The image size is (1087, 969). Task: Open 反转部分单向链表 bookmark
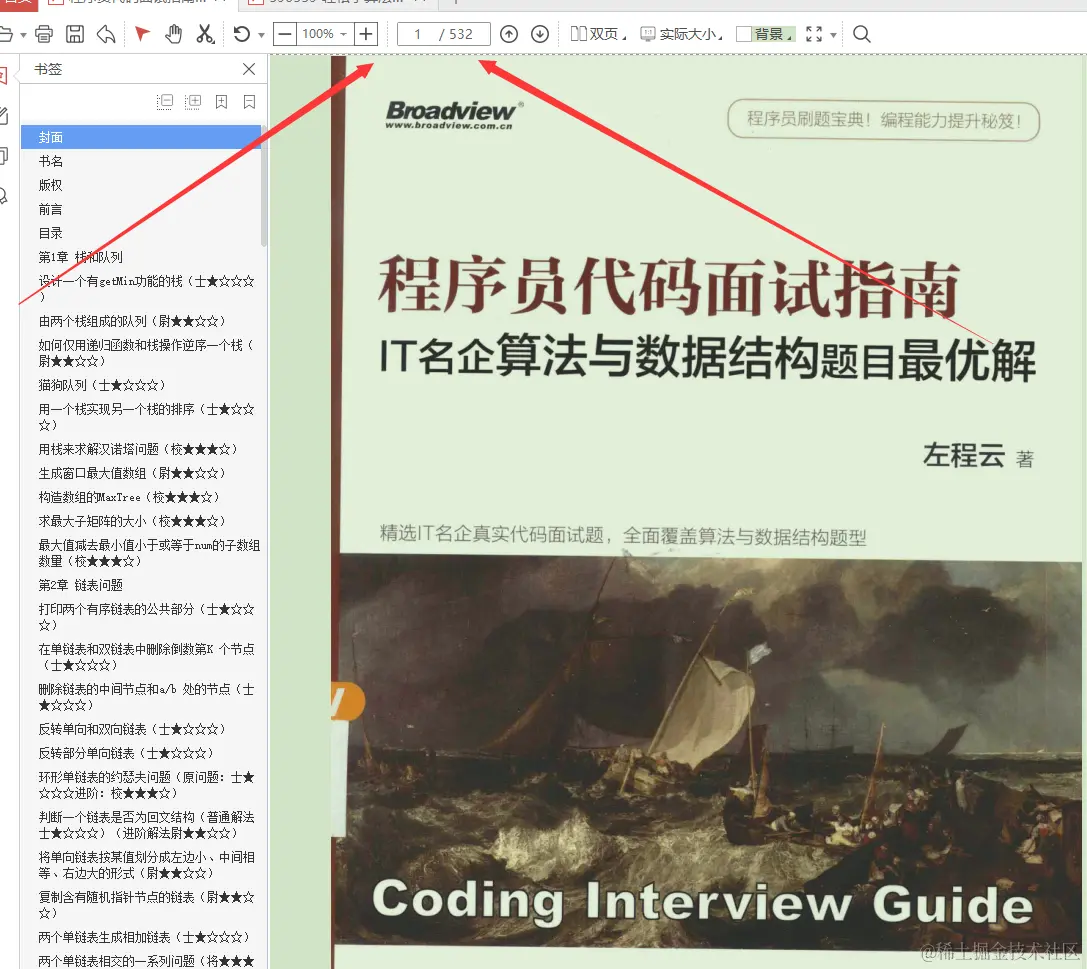126,753
